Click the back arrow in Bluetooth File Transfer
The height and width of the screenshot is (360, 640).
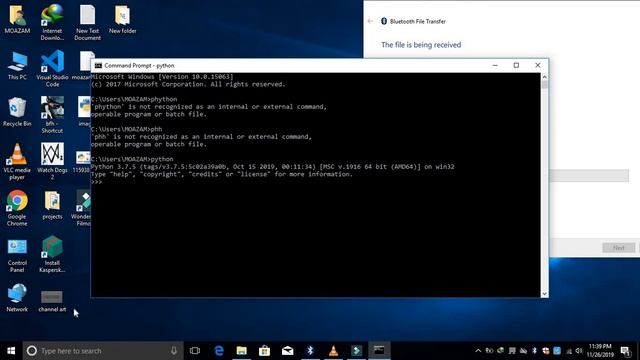370,21
